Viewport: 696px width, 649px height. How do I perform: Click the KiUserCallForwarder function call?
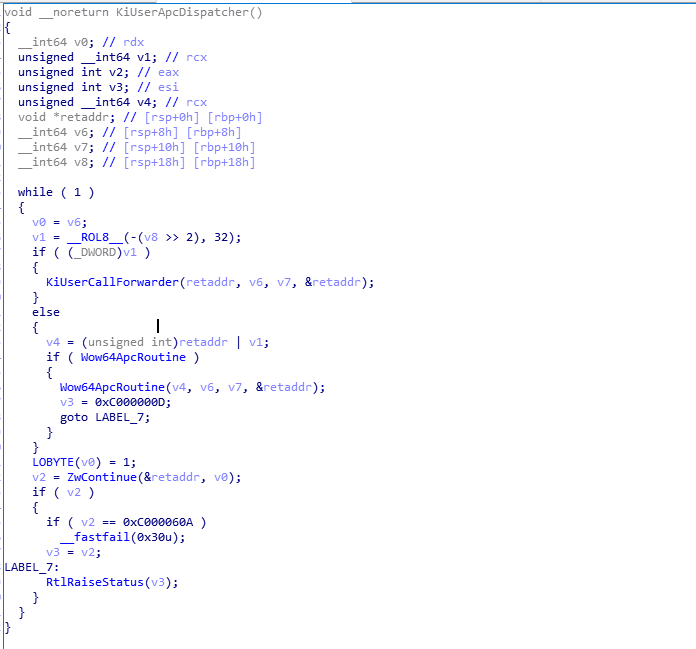coord(112,282)
